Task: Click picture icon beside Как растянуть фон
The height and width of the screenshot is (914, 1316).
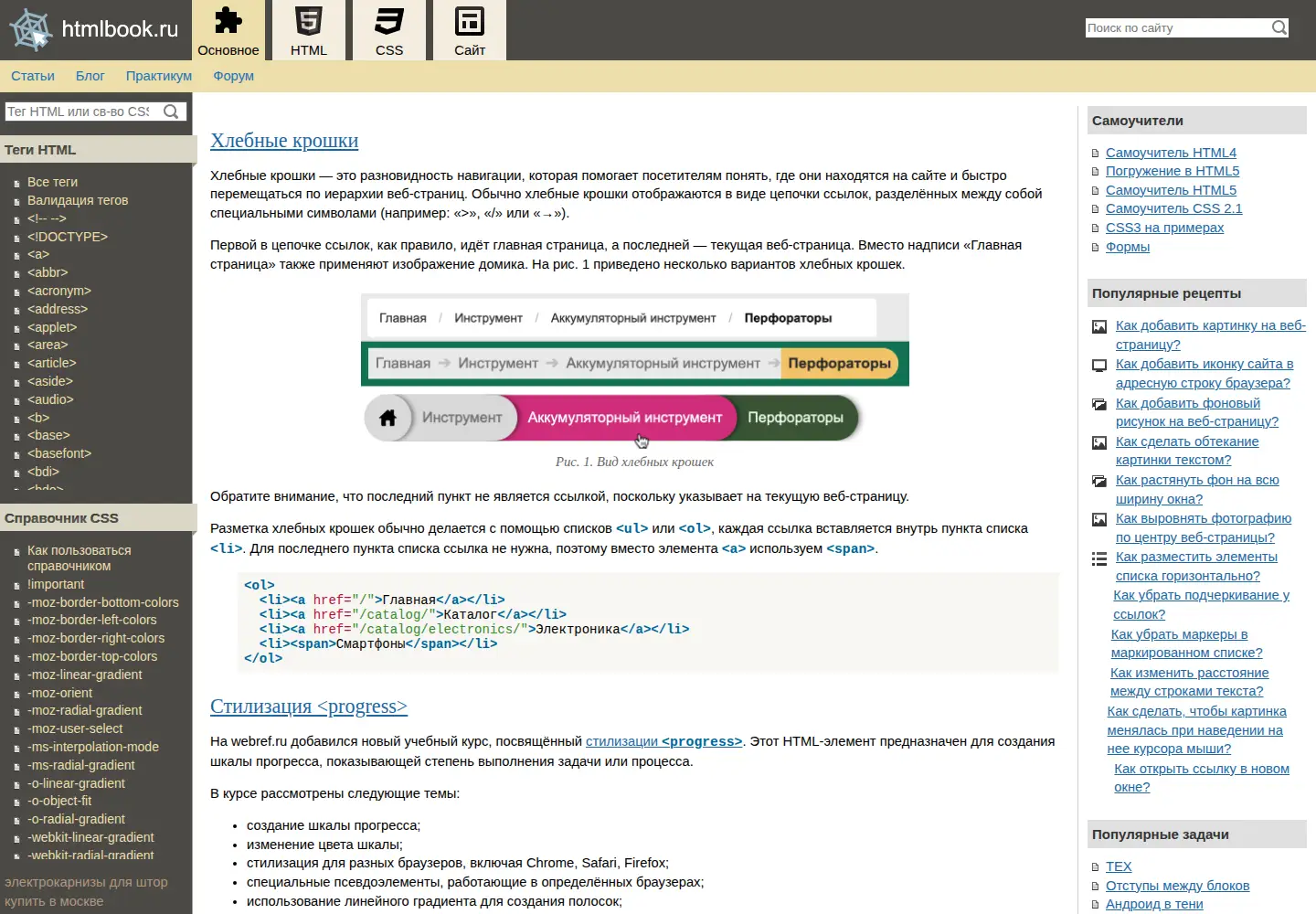Action: pyautogui.click(x=1099, y=481)
